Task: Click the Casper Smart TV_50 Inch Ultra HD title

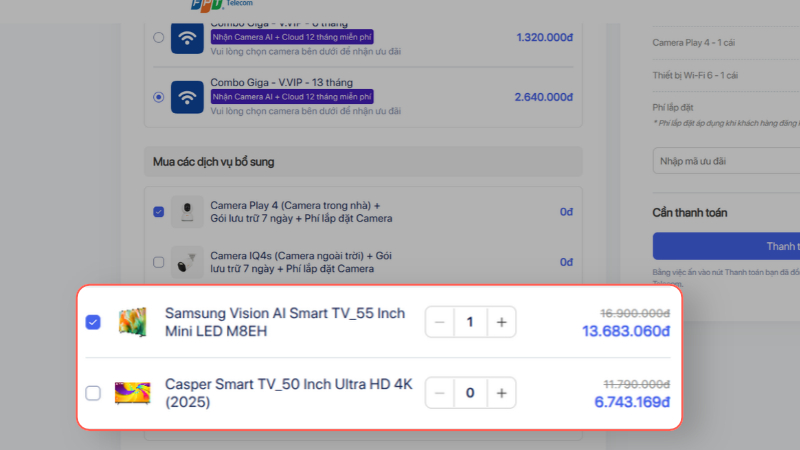Action: 288,393
